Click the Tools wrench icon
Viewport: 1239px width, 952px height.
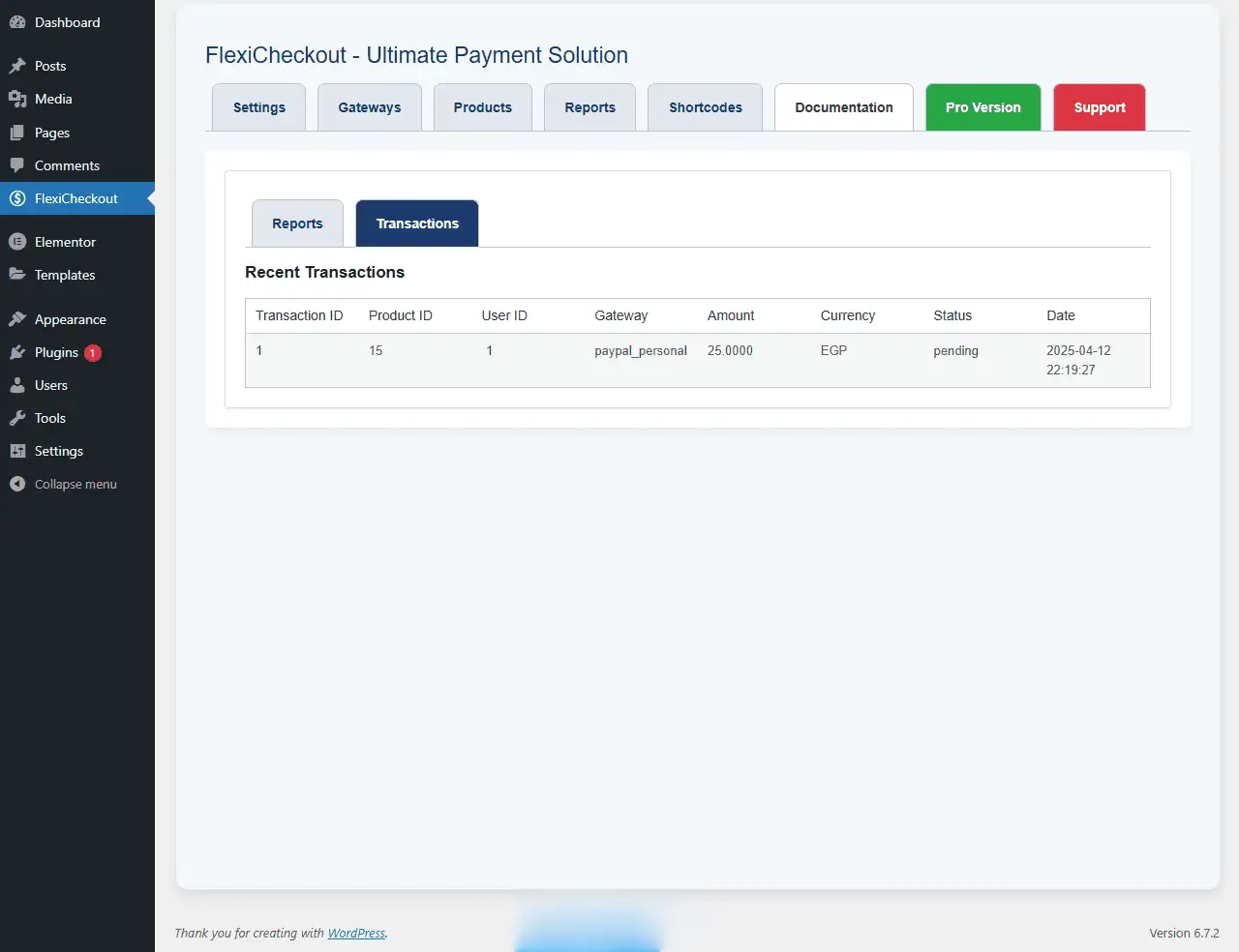pyautogui.click(x=17, y=418)
